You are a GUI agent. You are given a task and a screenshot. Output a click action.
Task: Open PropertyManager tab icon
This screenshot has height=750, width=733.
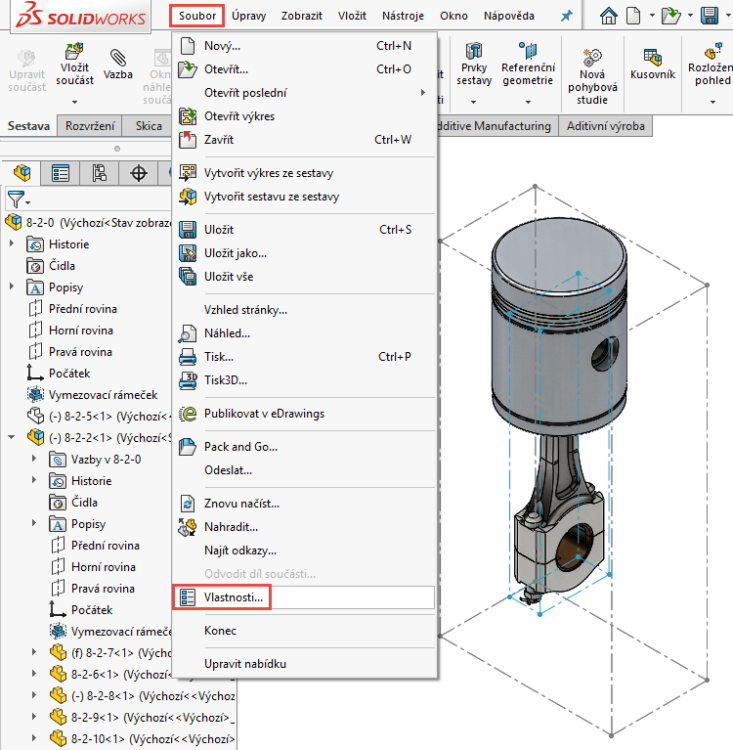click(x=60, y=173)
